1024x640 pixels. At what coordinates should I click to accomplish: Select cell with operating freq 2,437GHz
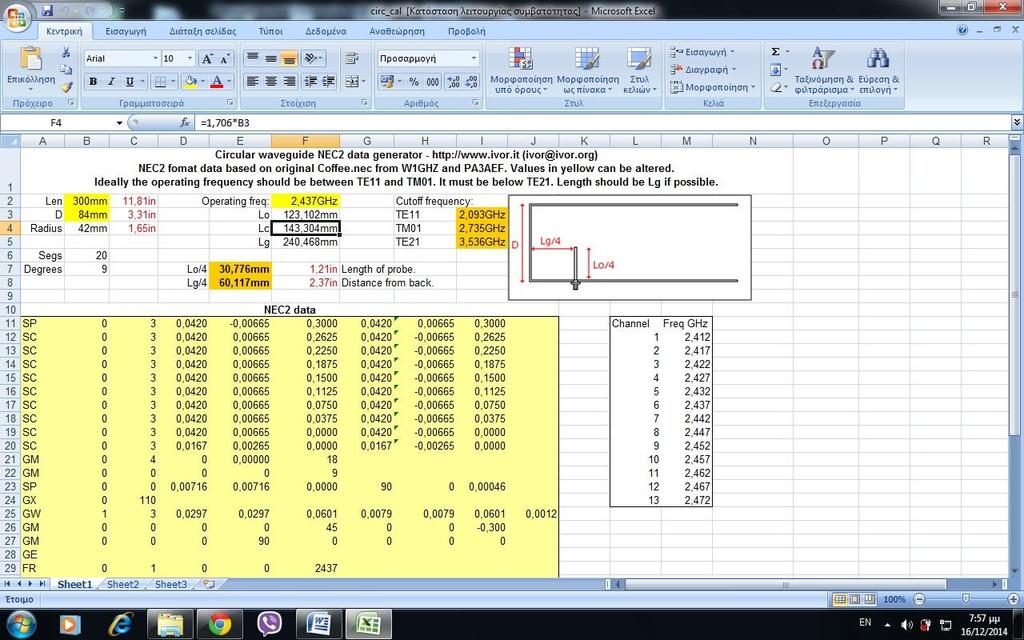tap(305, 201)
